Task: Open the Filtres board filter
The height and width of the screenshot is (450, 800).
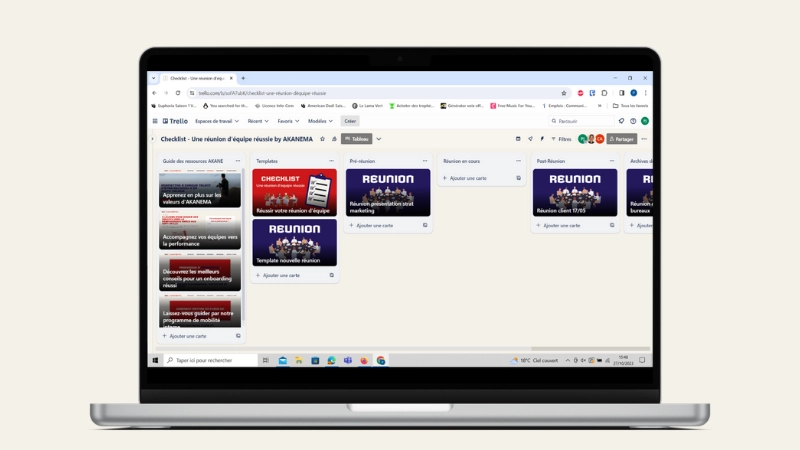Action: click(x=561, y=139)
